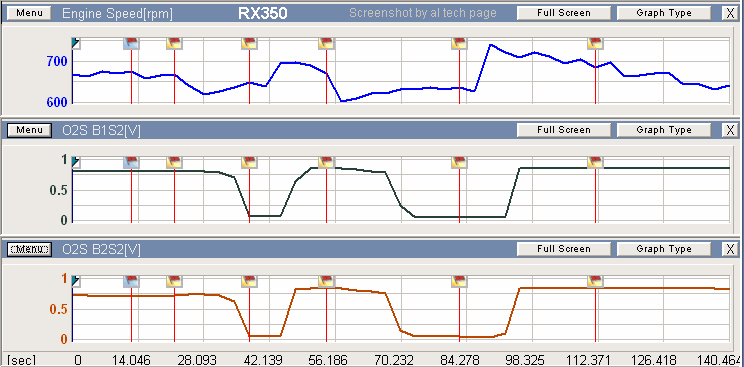744x367 pixels.
Task: Show O2S B1S2 graph in Full Screen
Action: tap(564, 130)
